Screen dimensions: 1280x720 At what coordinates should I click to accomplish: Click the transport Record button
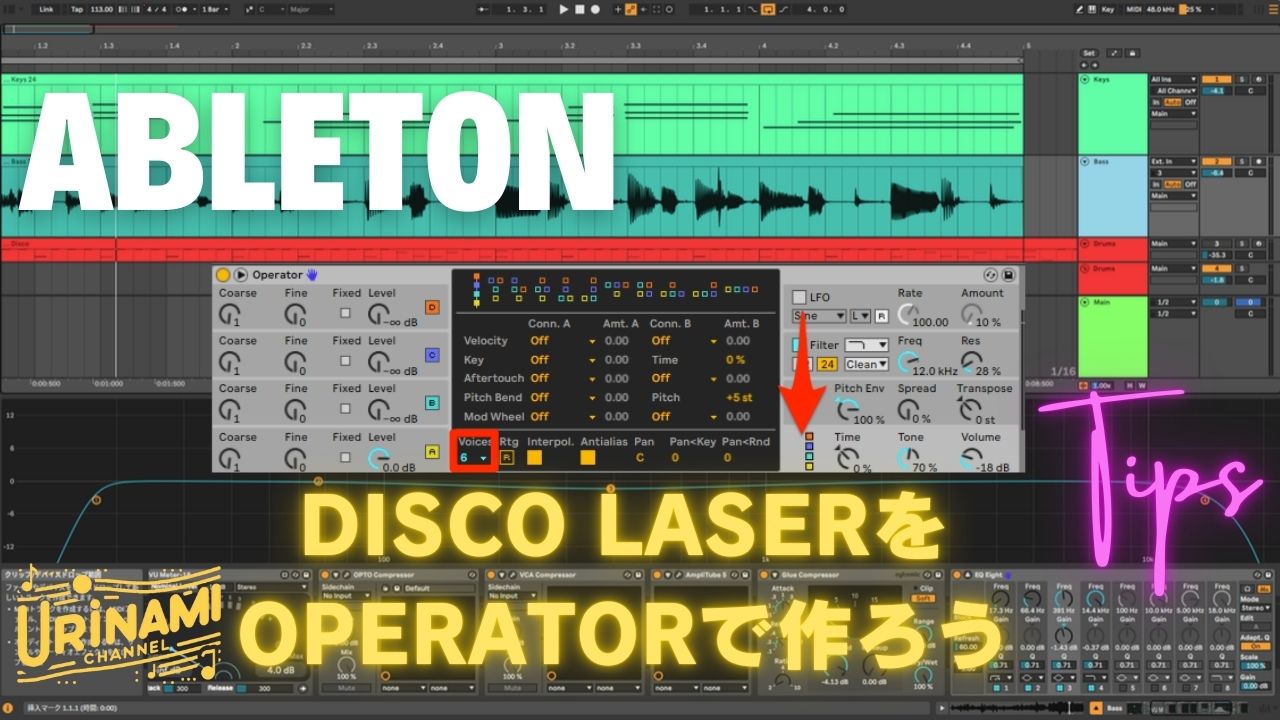pyautogui.click(x=596, y=9)
